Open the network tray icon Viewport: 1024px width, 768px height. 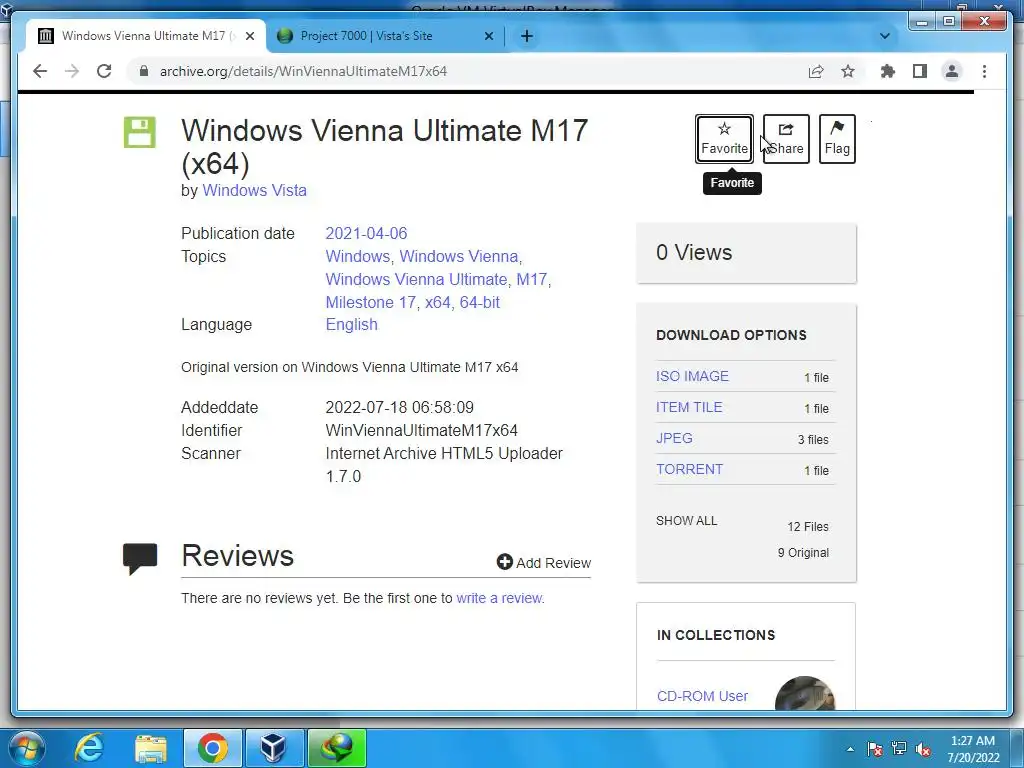[x=899, y=749]
